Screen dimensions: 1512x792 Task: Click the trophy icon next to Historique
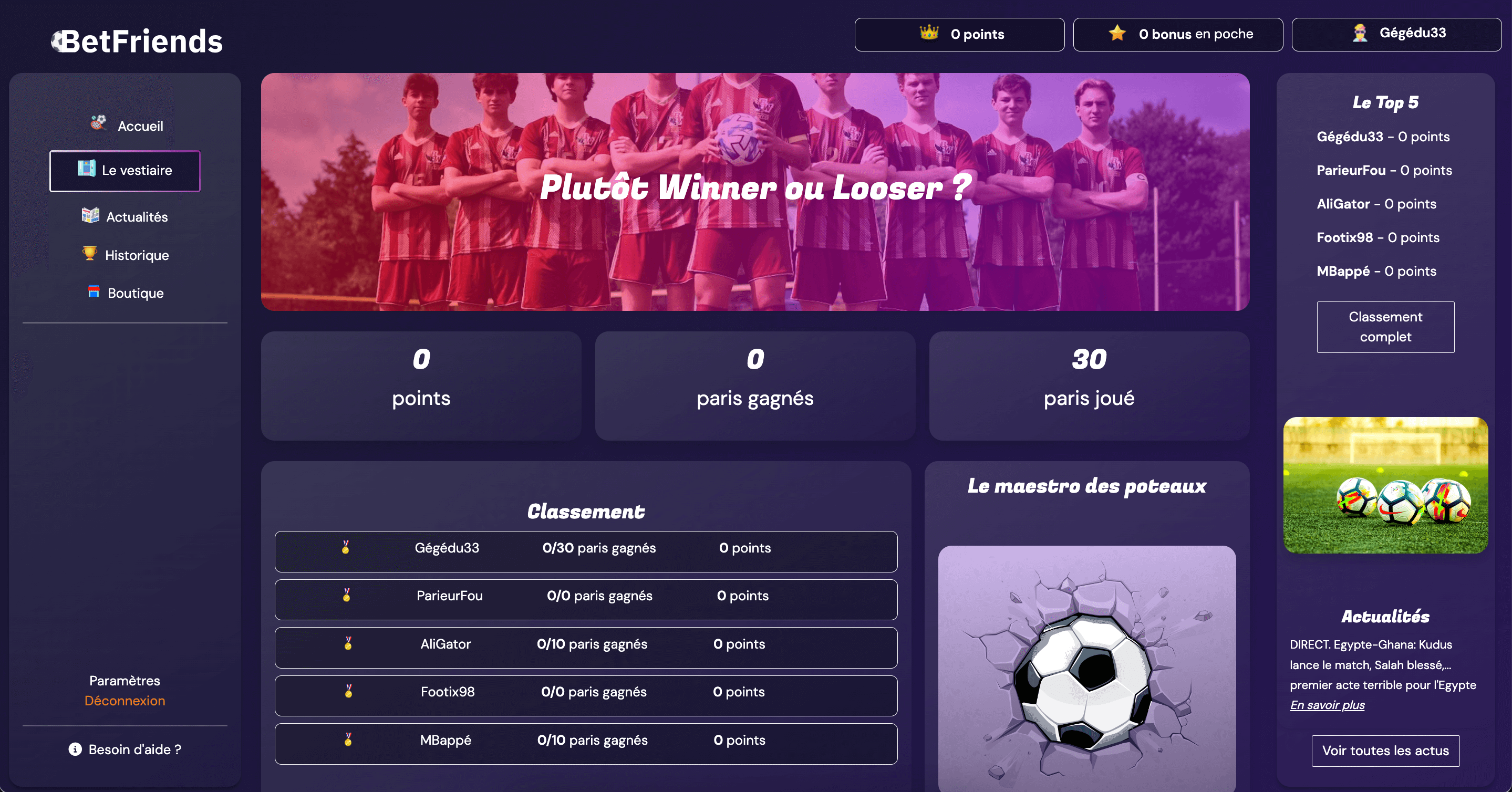(x=89, y=254)
